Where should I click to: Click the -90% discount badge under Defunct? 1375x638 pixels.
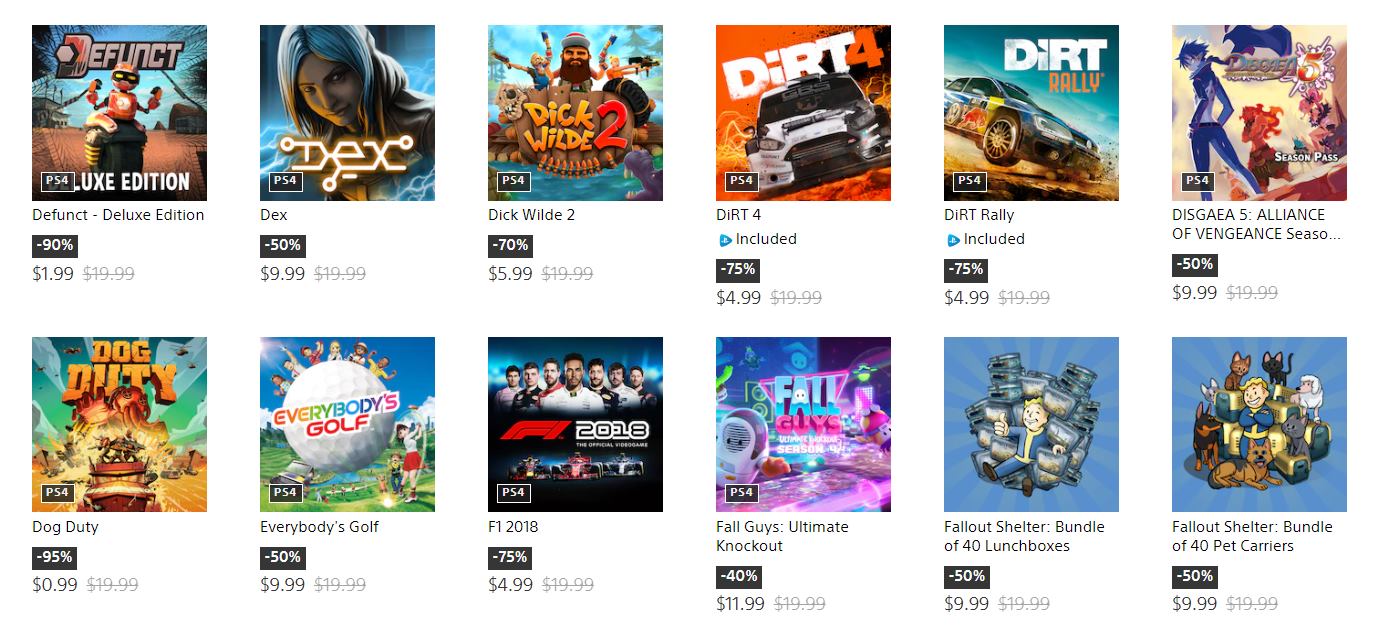click(54, 245)
